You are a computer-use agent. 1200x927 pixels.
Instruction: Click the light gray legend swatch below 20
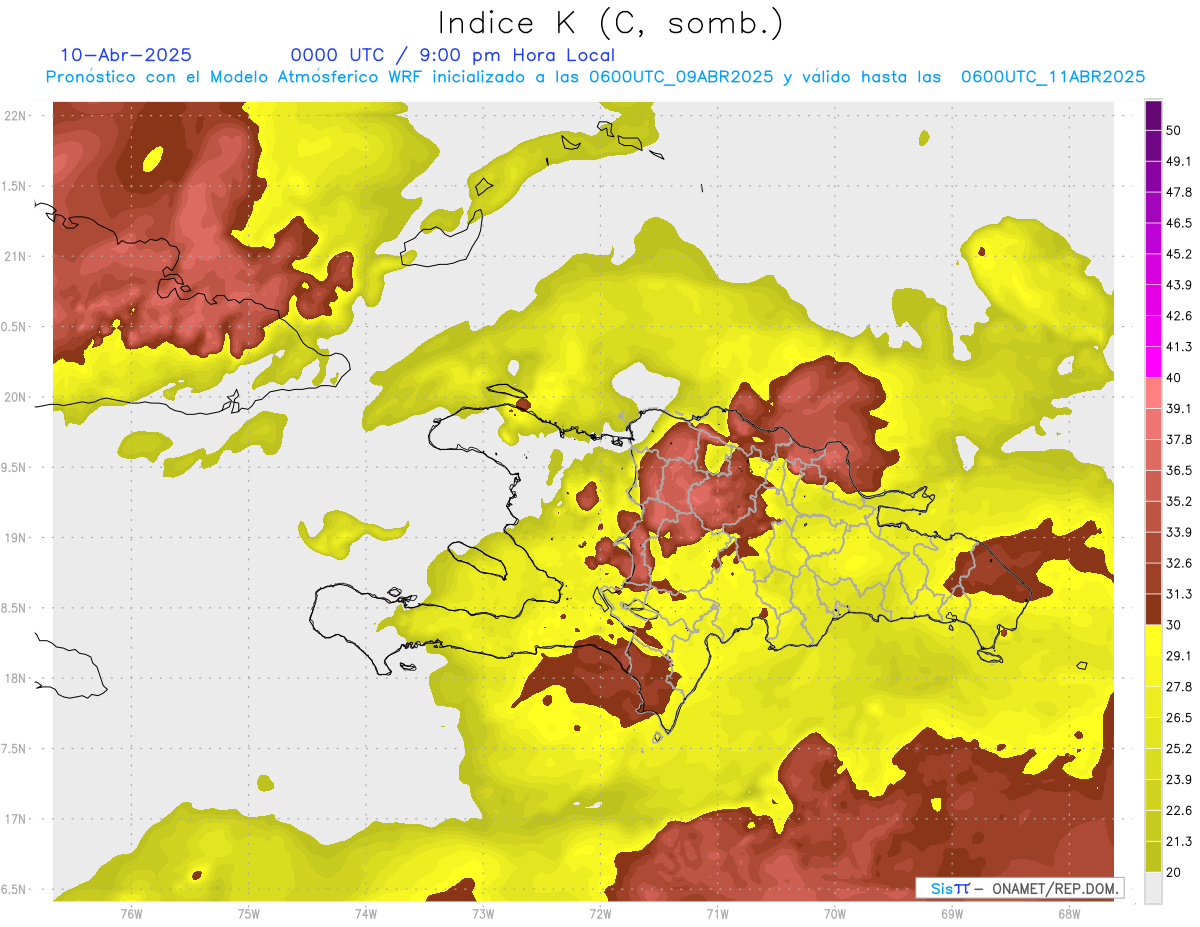coord(1154,888)
